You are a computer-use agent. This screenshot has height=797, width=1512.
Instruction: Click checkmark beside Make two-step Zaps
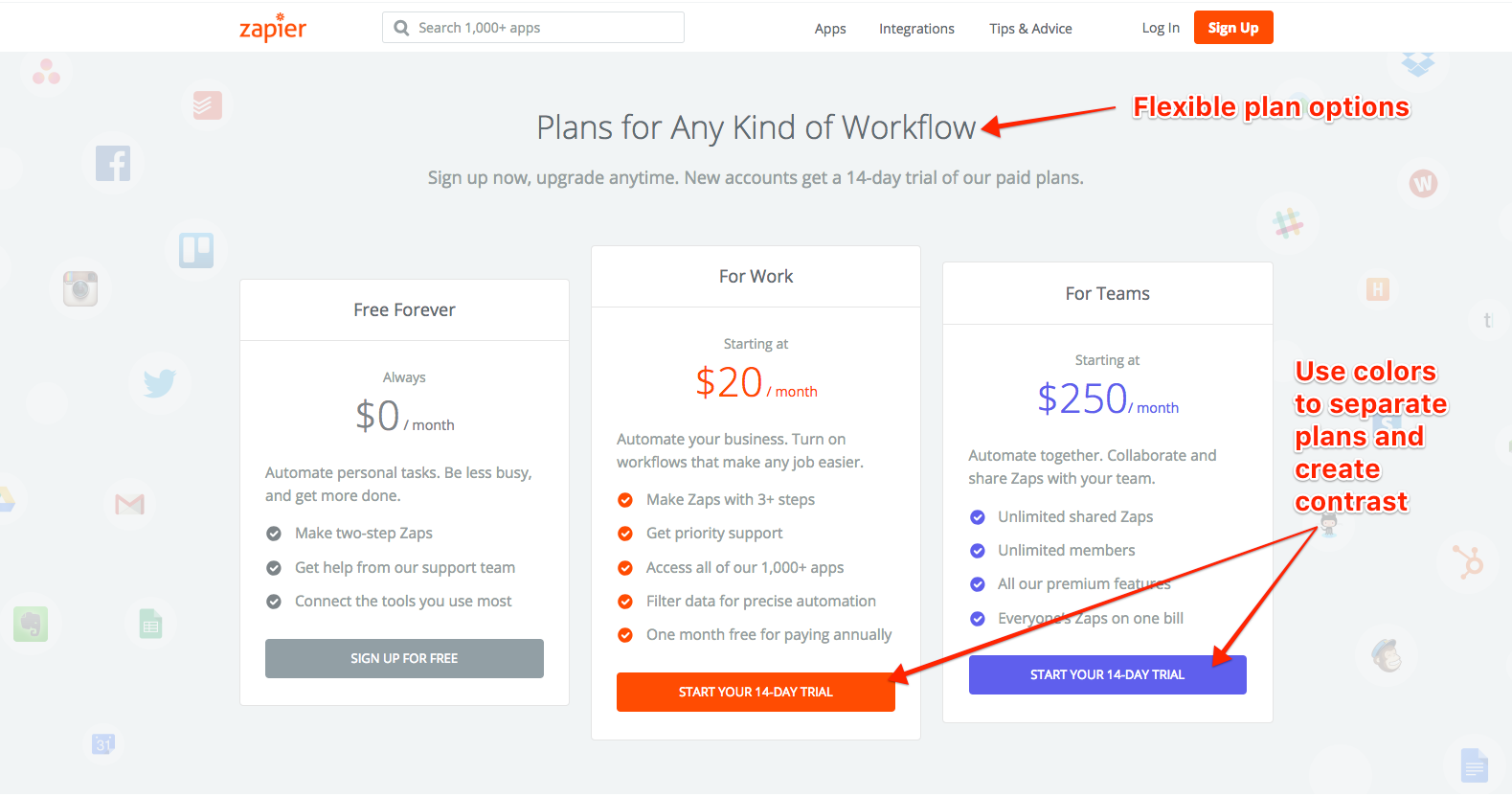(274, 534)
